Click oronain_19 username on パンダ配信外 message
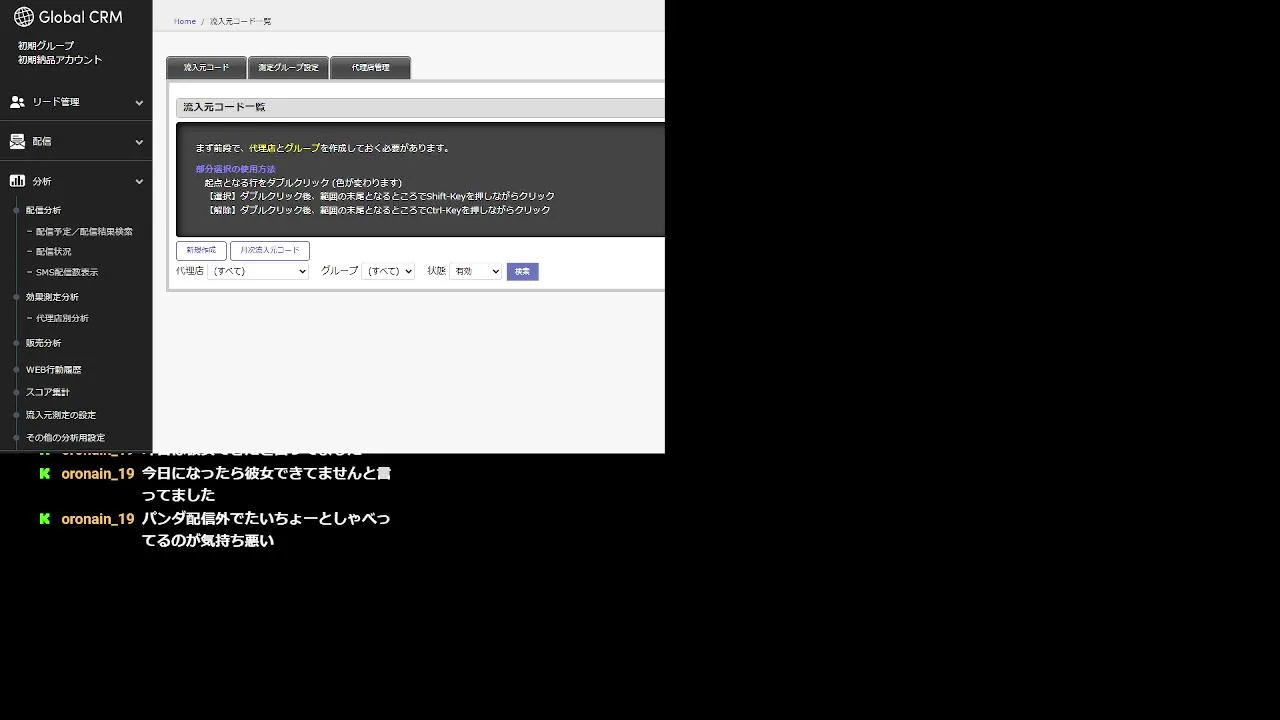 [x=98, y=519]
